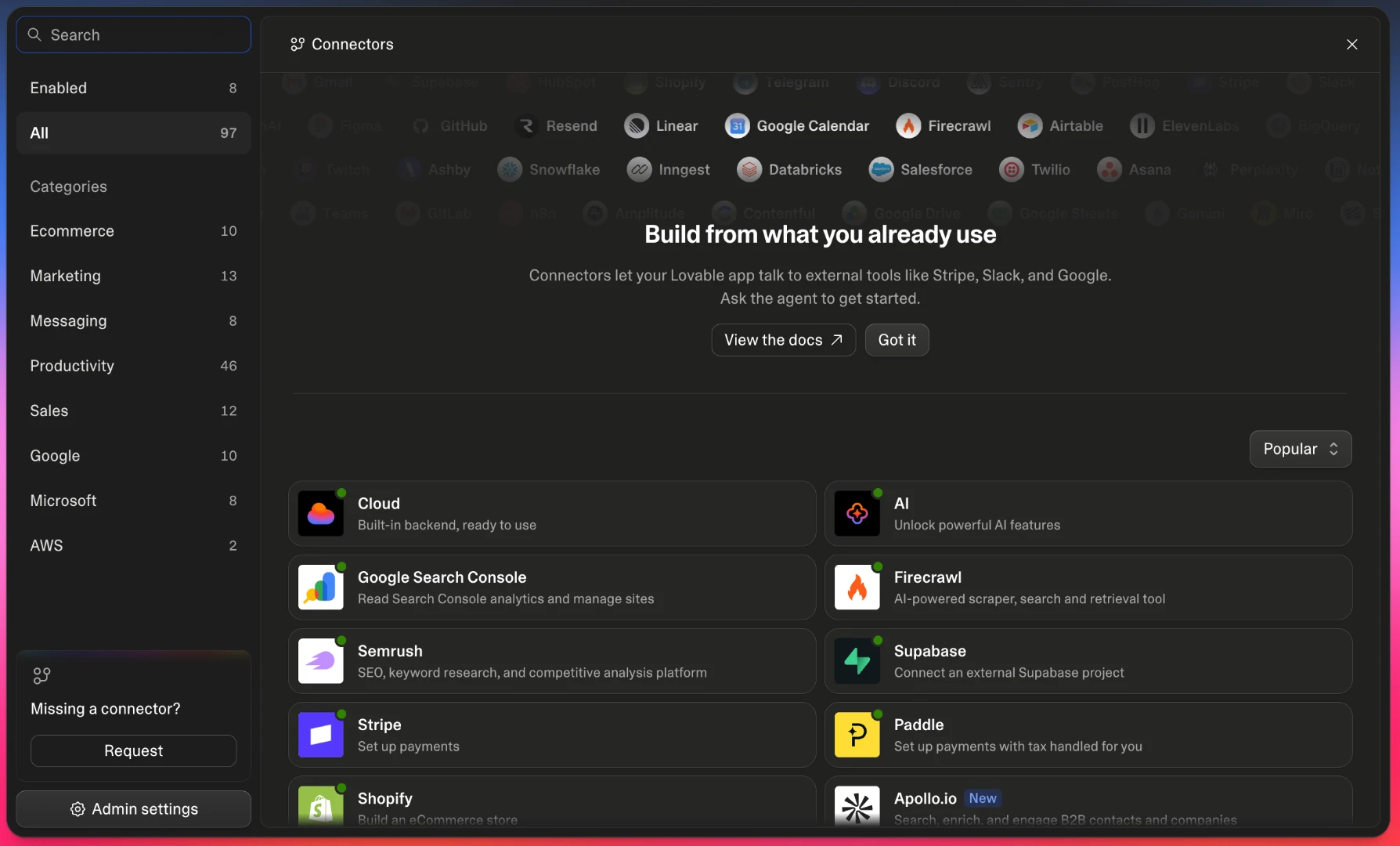Click the AI connector icon
Screen dimensions: 1400x846
pyautogui.click(x=857, y=514)
